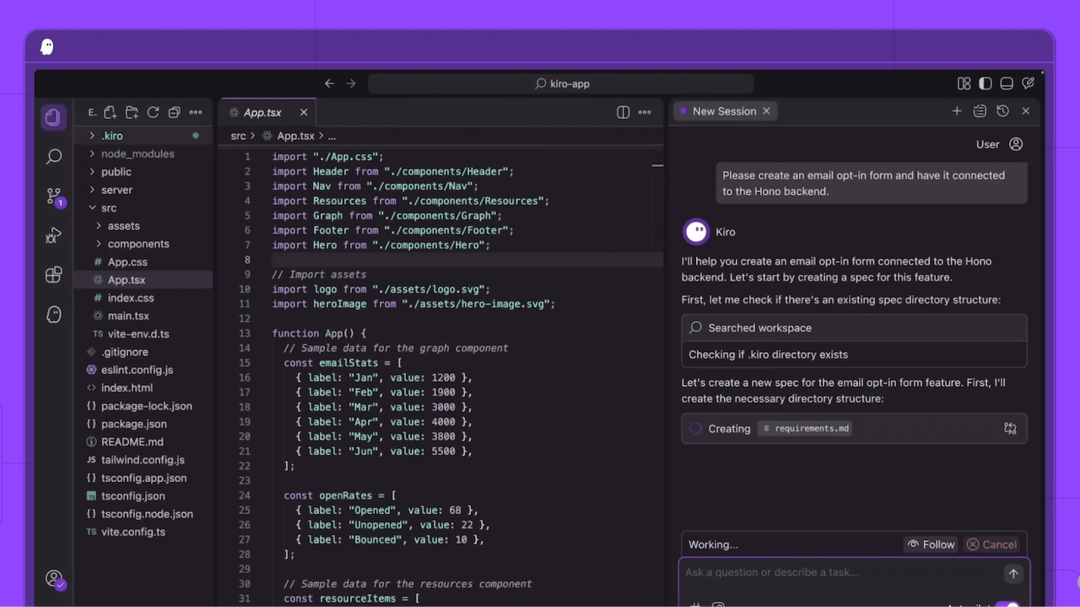Start a new chat session plus icon
Screen dimensions: 1080x607
957,111
